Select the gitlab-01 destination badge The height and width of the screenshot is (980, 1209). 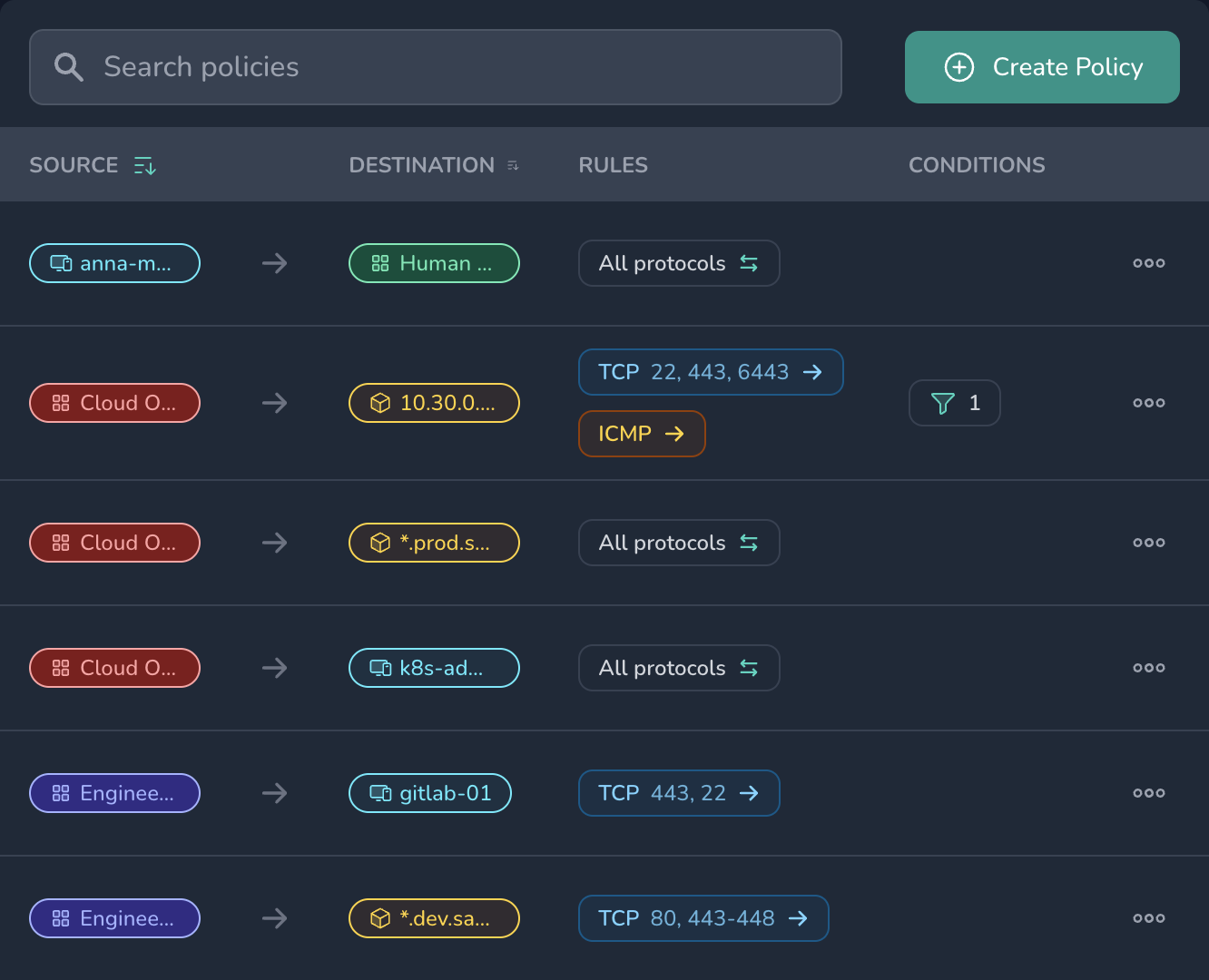430,793
